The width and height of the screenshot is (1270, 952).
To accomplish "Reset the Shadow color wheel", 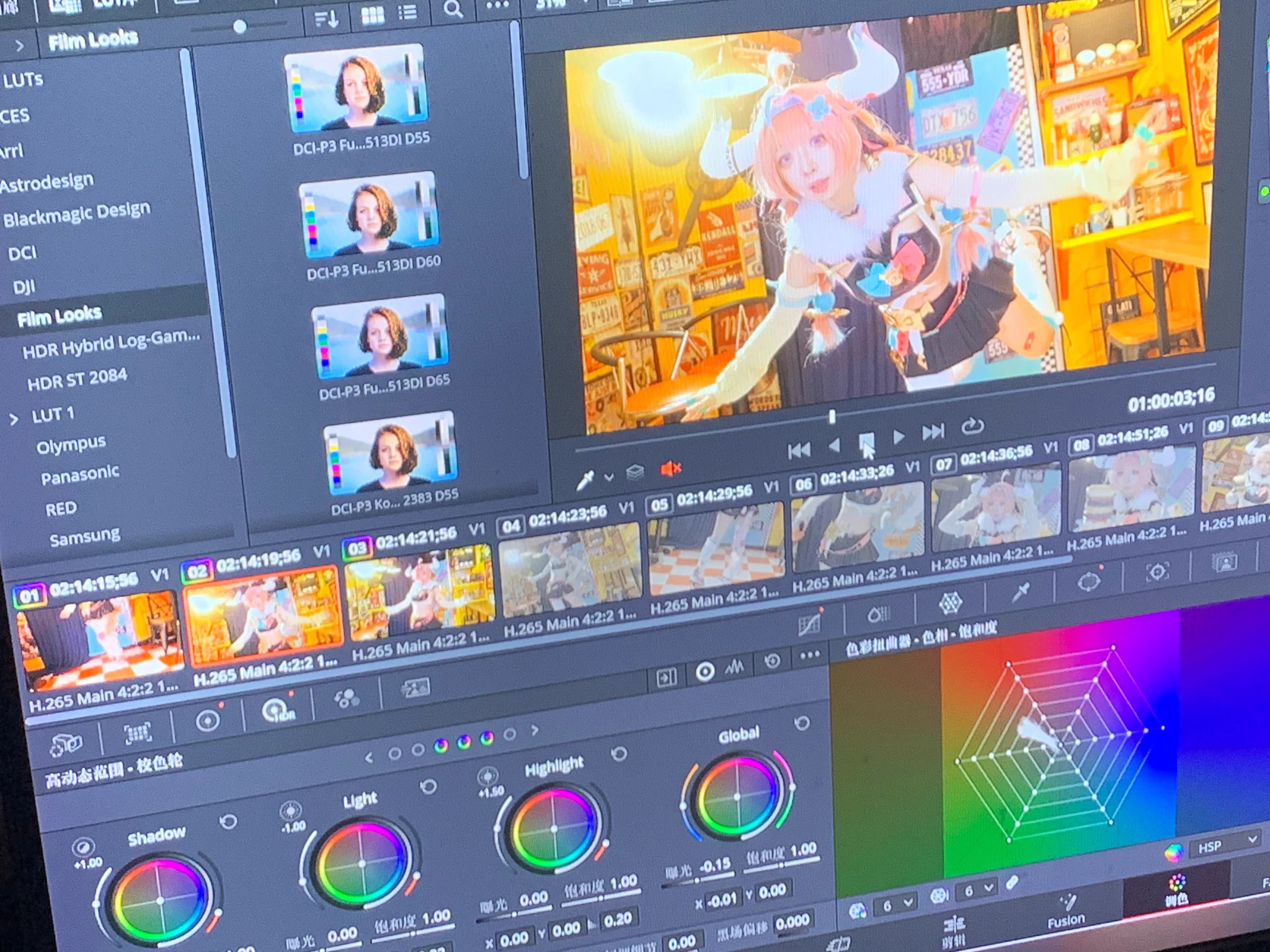I will 228,822.
